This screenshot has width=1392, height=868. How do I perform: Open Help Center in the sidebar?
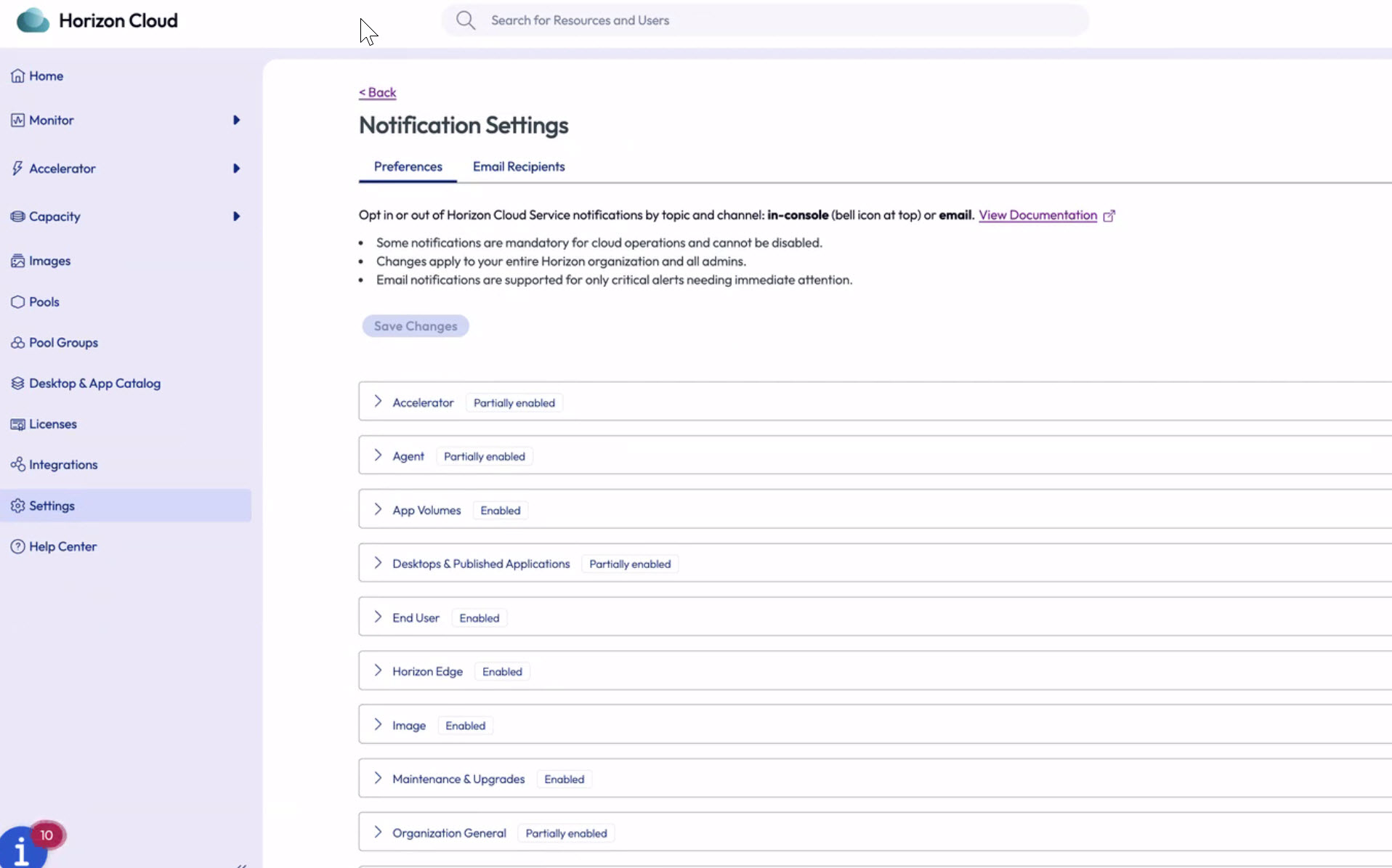[x=62, y=546]
